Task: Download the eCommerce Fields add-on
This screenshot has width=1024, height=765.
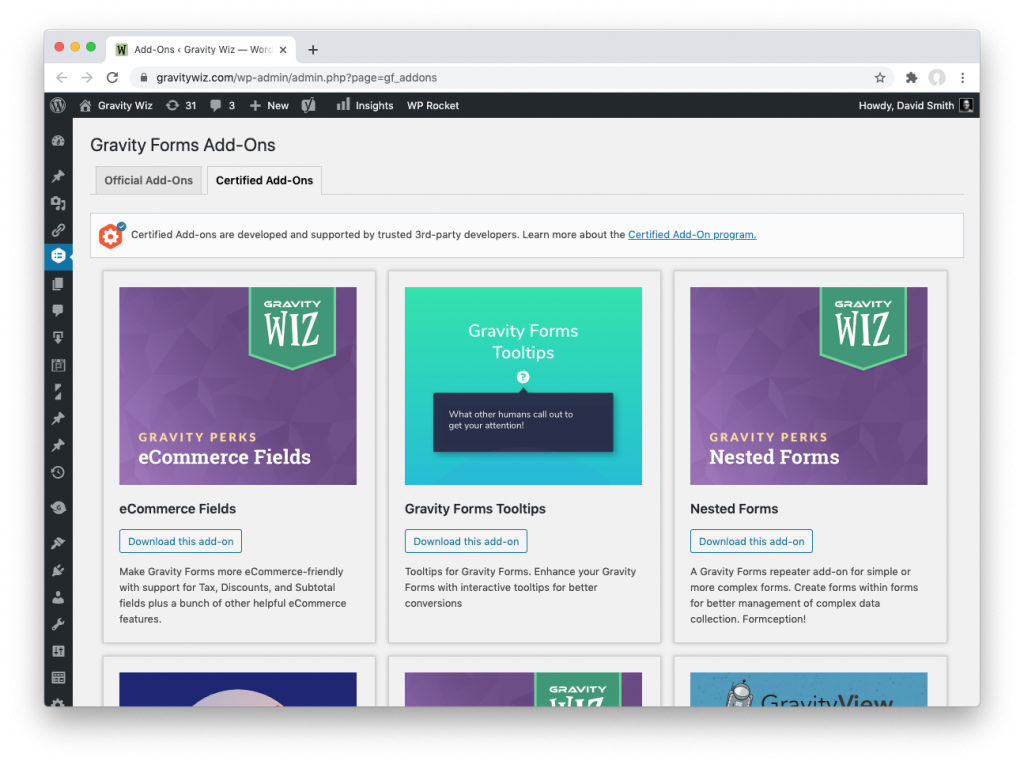Action: 180,542
